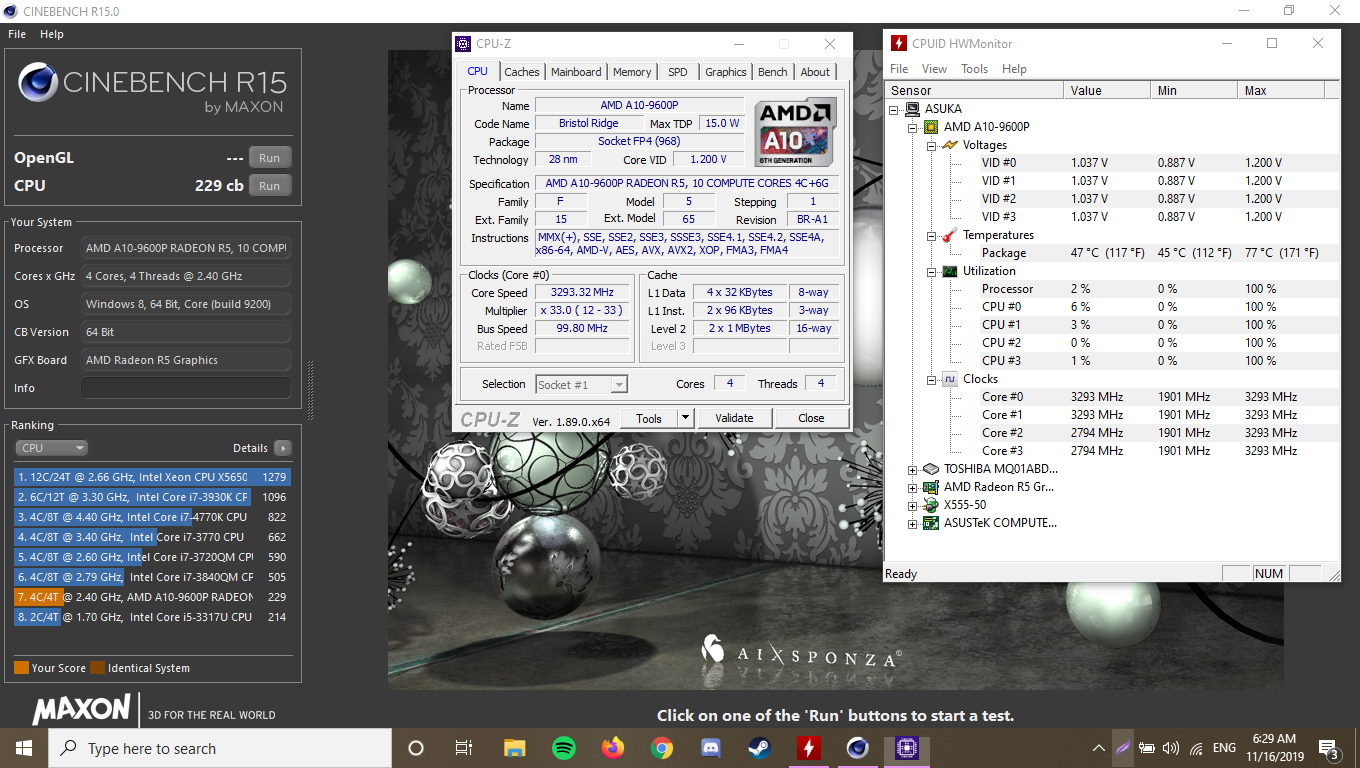Switch to the Graphics tab in CPU-Z
This screenshot has height=768, width=1360.
(725, 72)
